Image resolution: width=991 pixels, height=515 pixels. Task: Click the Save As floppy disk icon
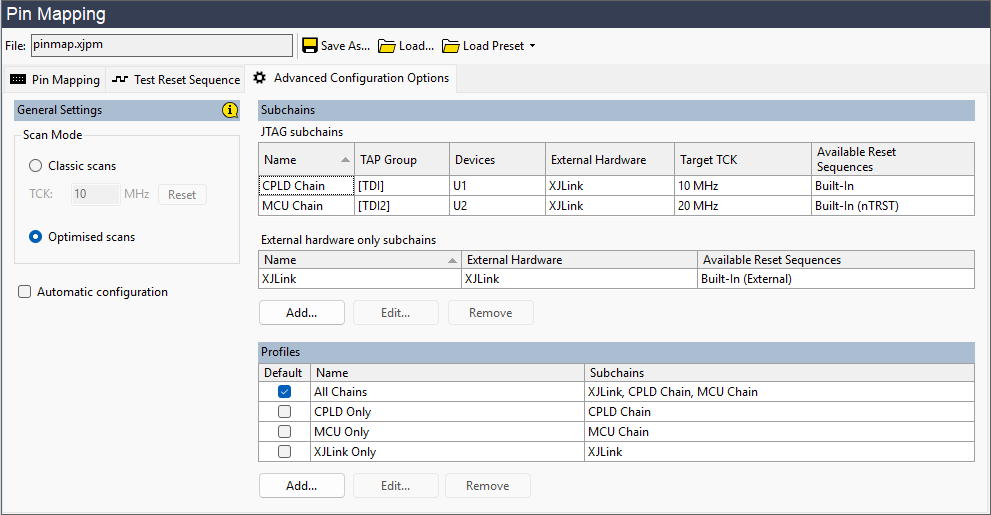coord(310,46)
